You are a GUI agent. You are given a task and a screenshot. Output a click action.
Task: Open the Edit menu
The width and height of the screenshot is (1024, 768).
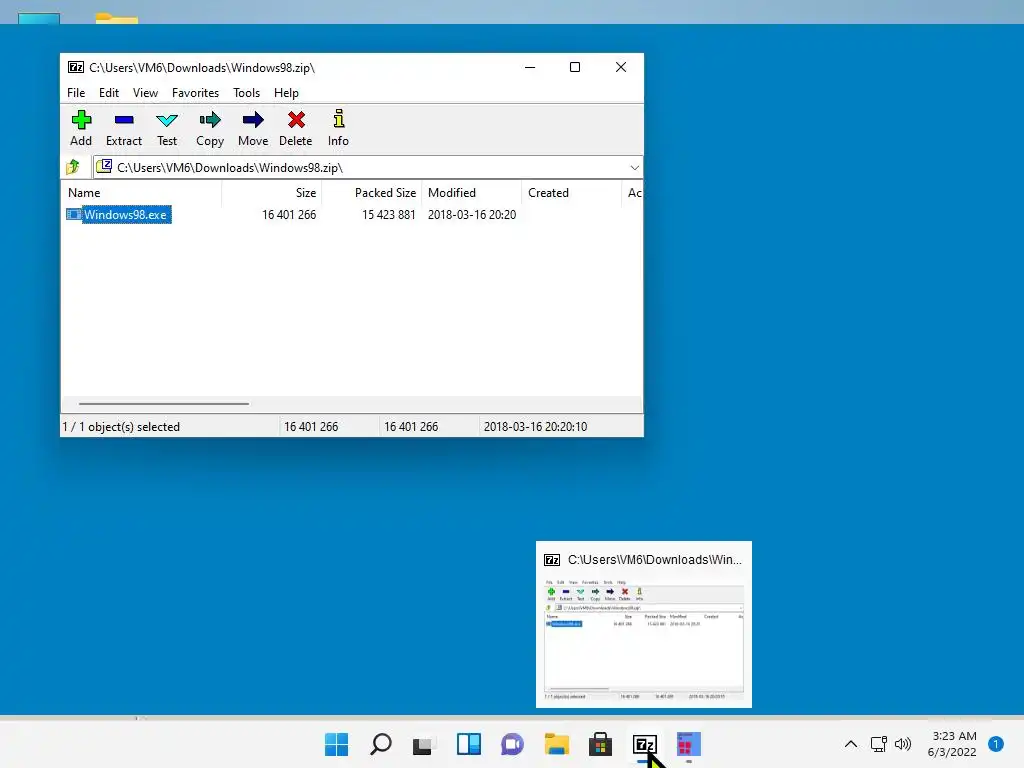point(109,93)
